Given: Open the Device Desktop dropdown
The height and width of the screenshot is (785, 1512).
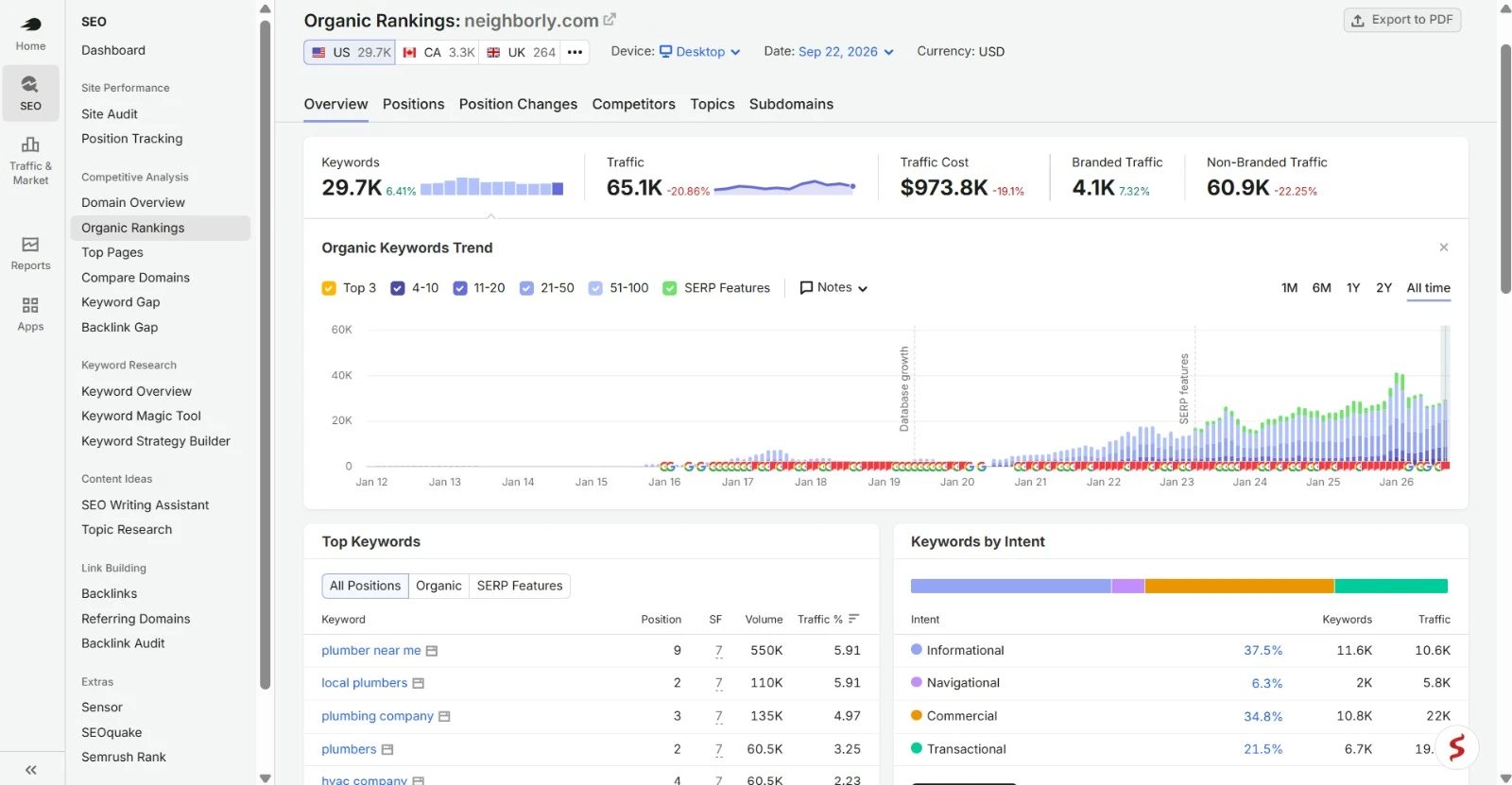Looking at the screenshot, I should [699, 52].
